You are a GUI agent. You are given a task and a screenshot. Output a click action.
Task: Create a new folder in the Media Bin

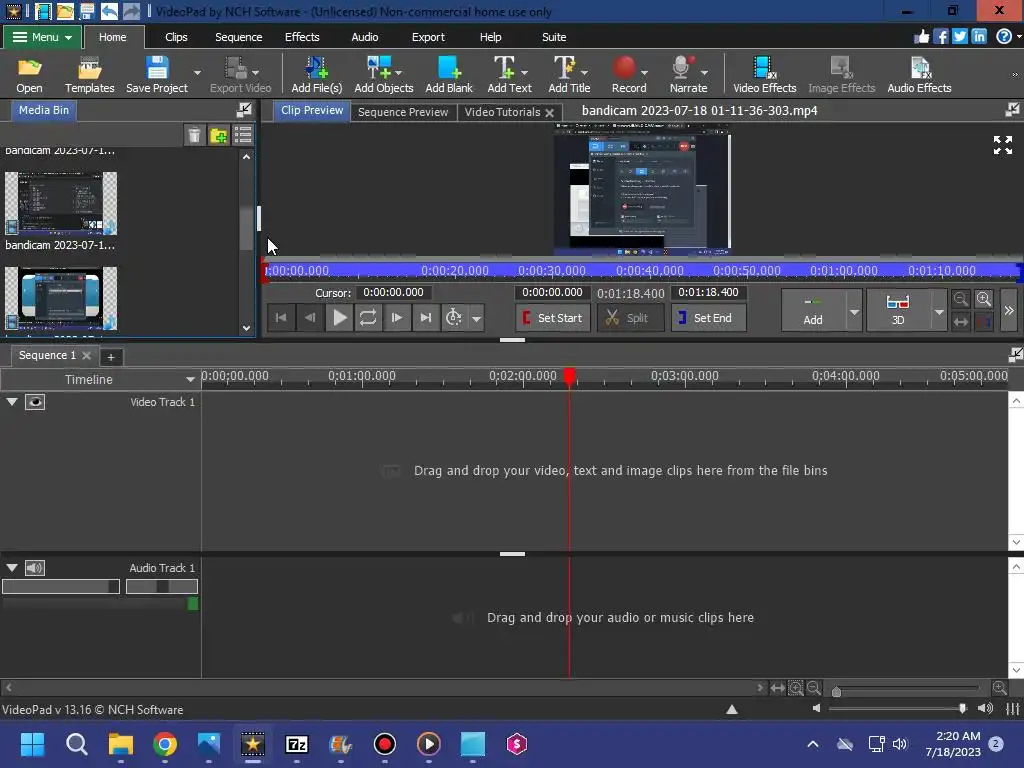219,135
